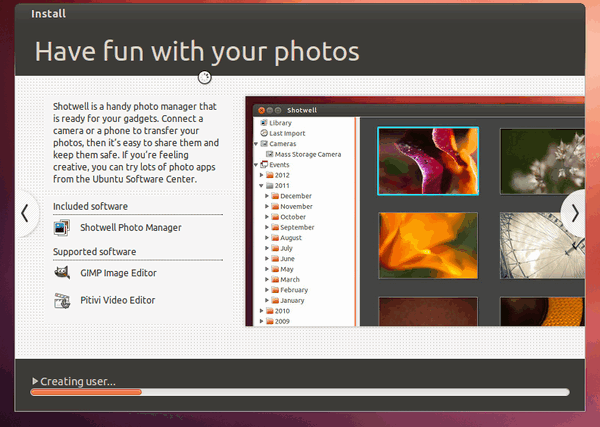600x427 pixels.
Task: Select the pink flower photo thumbnail
Action: pyautogui.click(x=428, y=159)
